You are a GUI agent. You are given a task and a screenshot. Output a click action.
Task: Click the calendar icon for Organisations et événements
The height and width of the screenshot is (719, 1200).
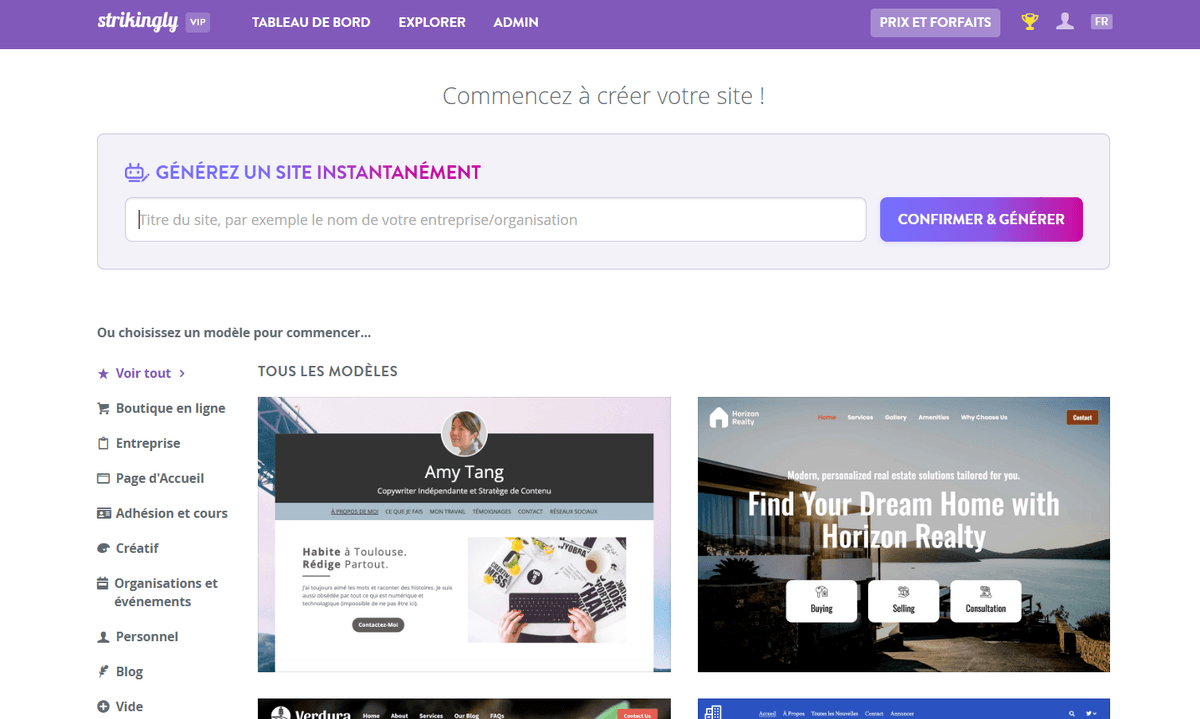(102, 583)
